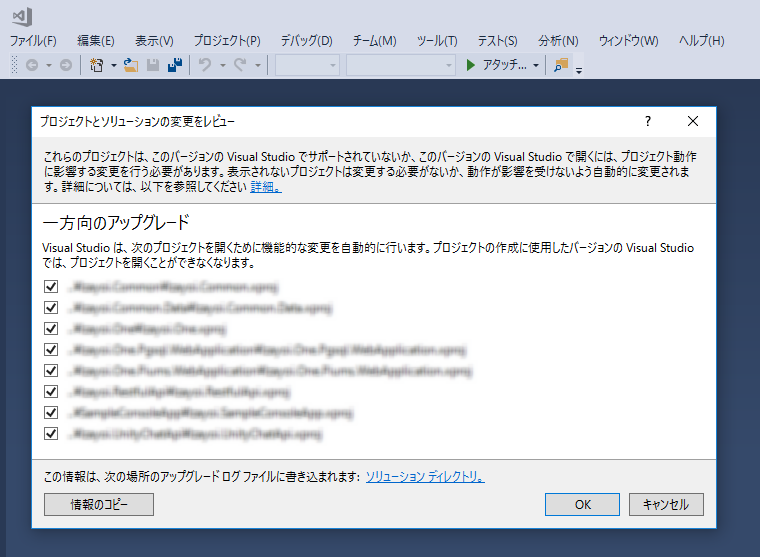Click the dialog help question mark
Image resolution: width=760 pixels, height=557 pixels.
click(x=648, y=121)
